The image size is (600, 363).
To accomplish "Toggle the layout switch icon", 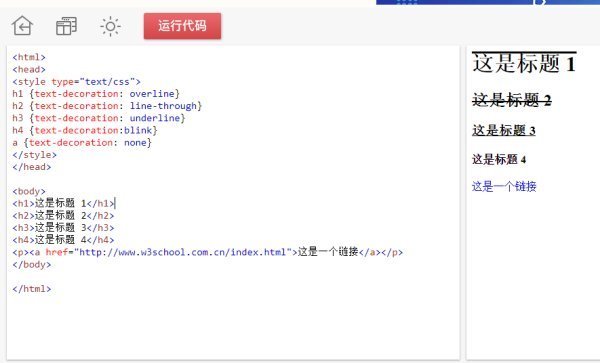I will (66, 26).
